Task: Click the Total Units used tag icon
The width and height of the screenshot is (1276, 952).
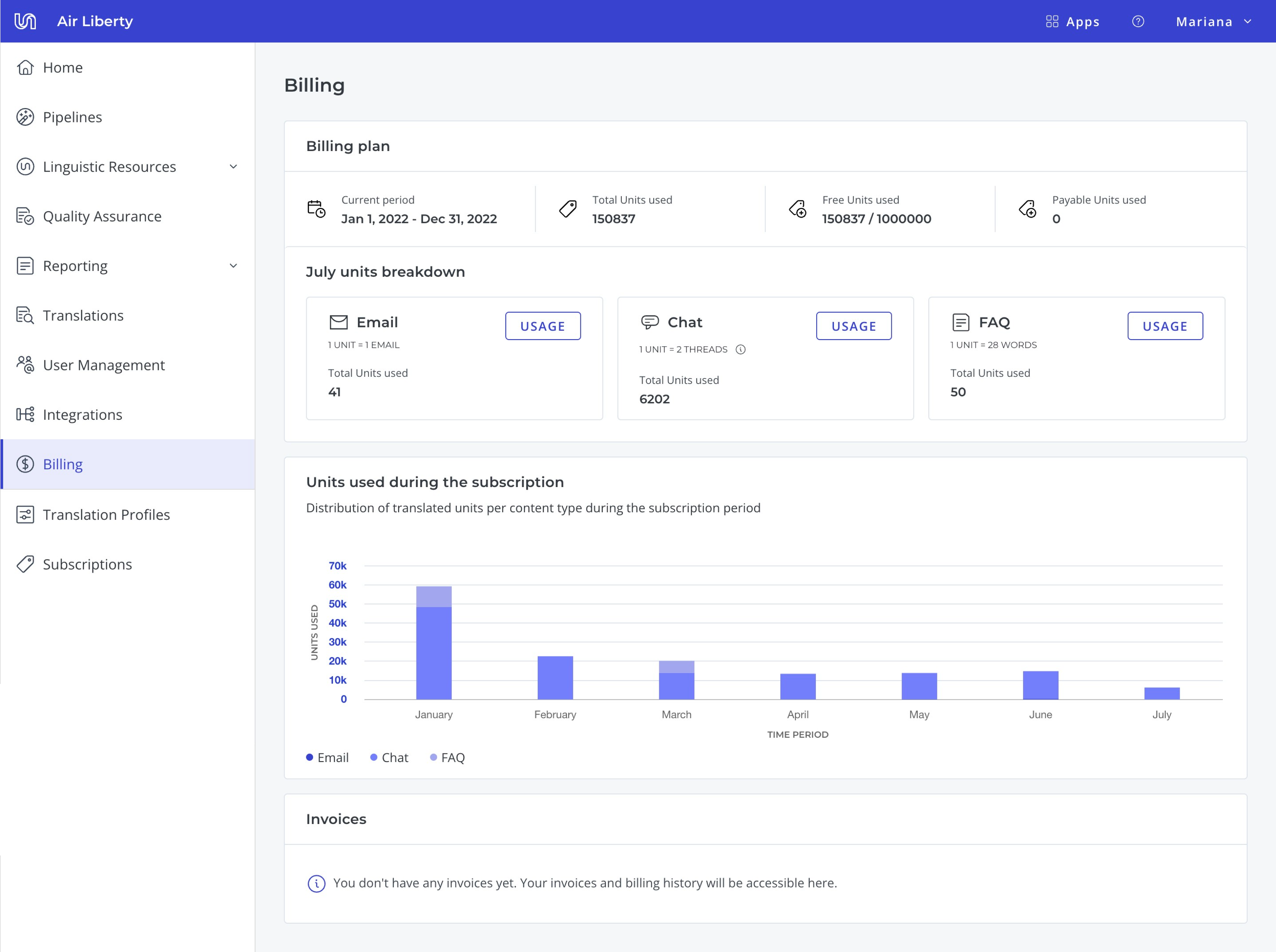Action: click(x=568, y=209)
